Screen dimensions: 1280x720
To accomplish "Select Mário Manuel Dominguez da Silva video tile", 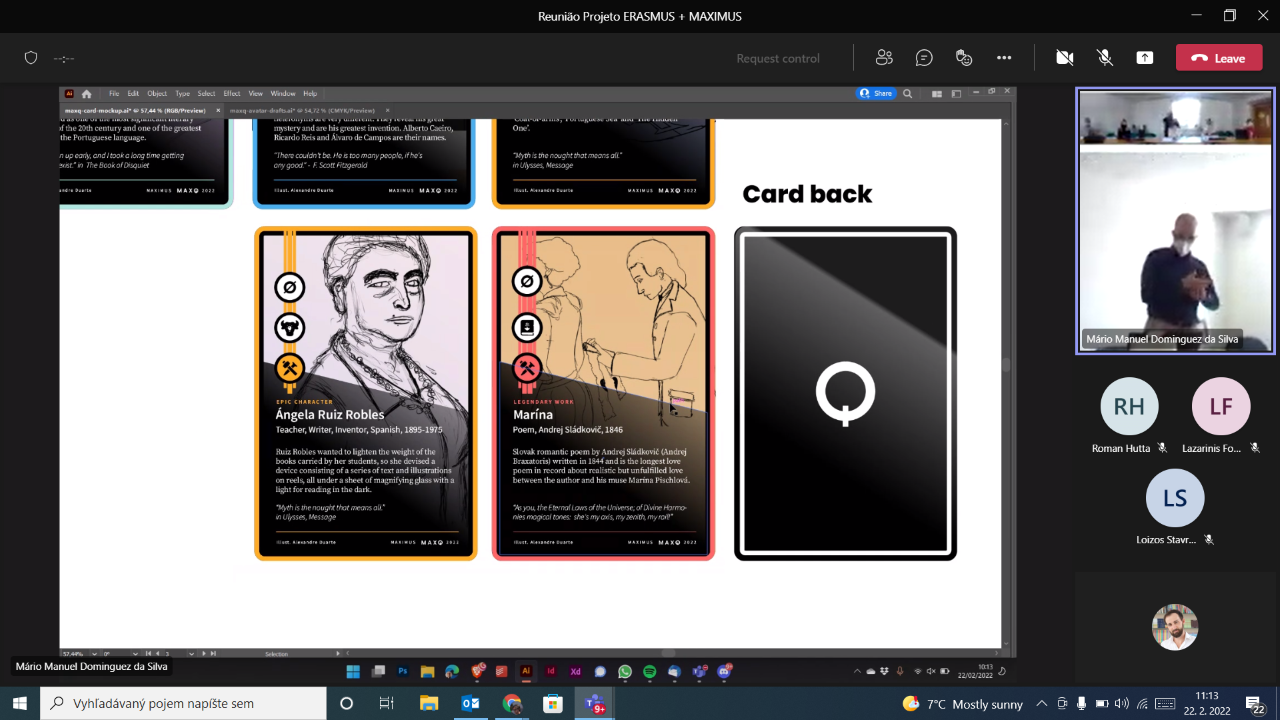I will pyautogui.click(x=1175, y=220).
